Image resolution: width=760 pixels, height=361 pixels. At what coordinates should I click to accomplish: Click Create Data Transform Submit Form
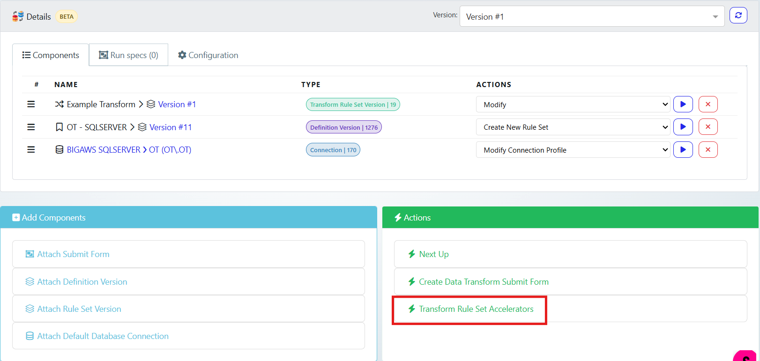pyautogui.click(x=570, y=282)
